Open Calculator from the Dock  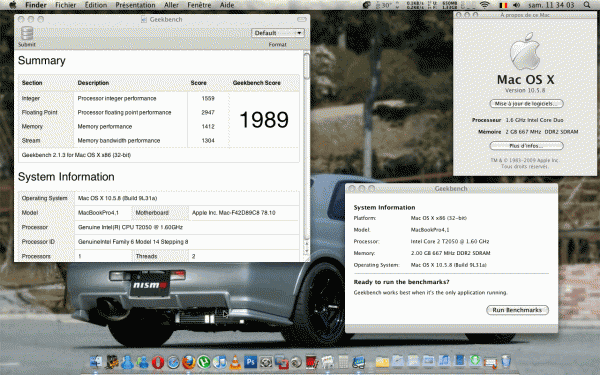click(343, 362)
